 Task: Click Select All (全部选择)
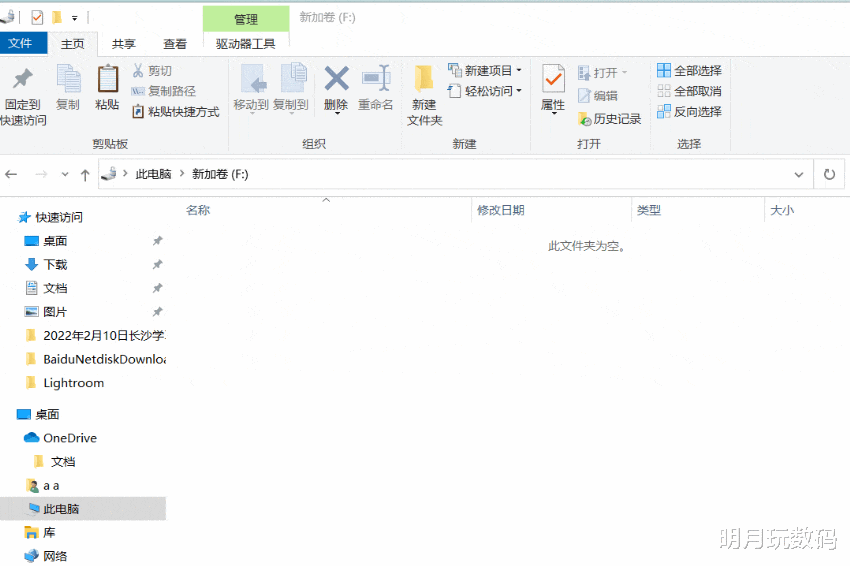click(690, 70)
